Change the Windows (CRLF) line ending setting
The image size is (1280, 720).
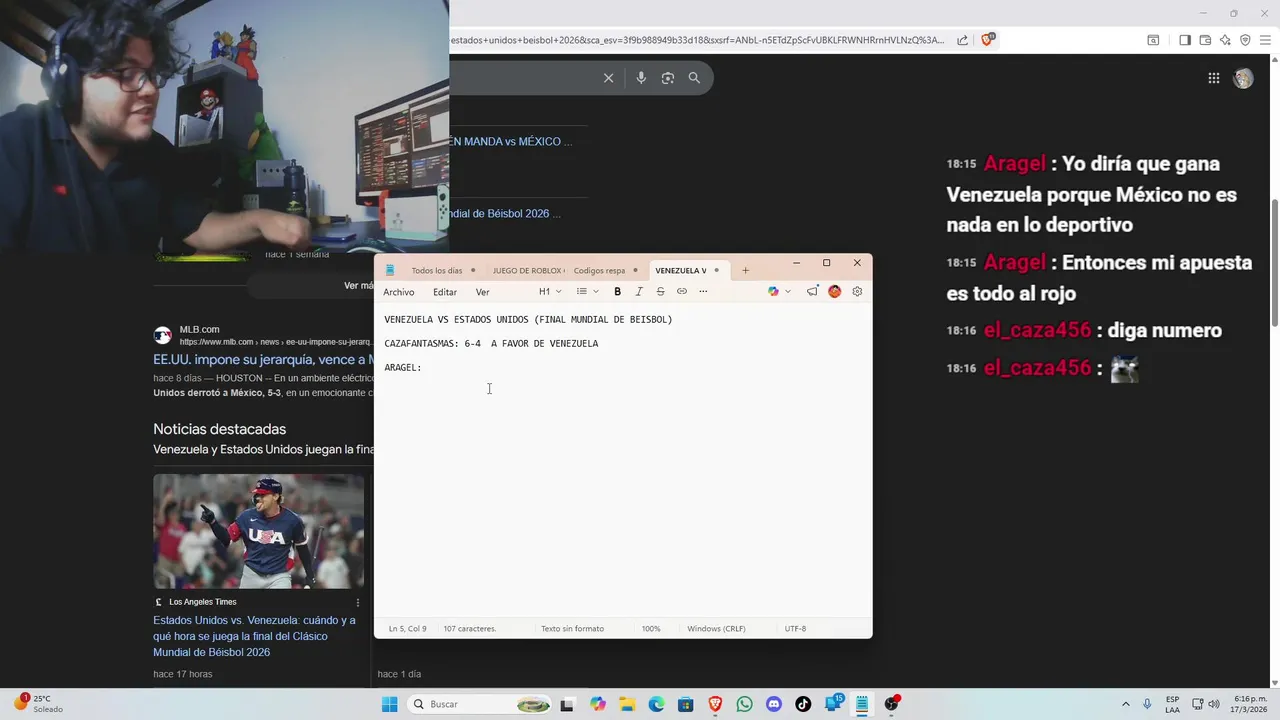pyautogui.click(x=716, y=629)
